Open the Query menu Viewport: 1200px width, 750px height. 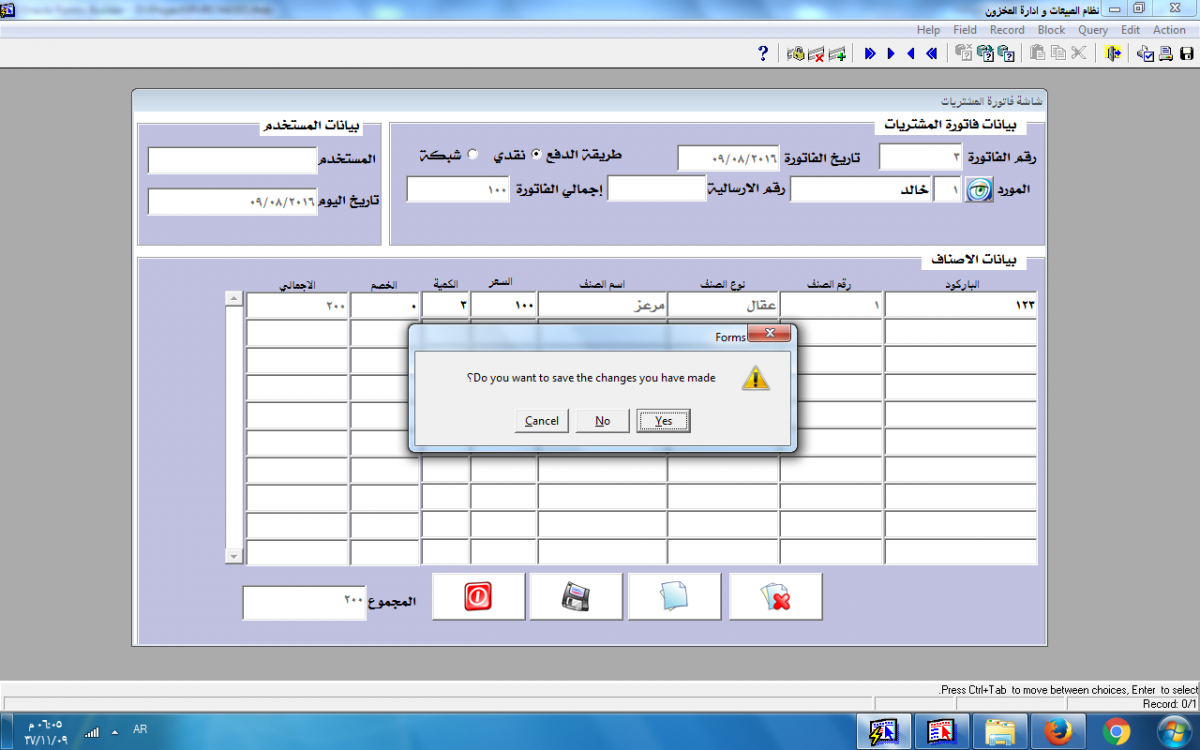1092,30
